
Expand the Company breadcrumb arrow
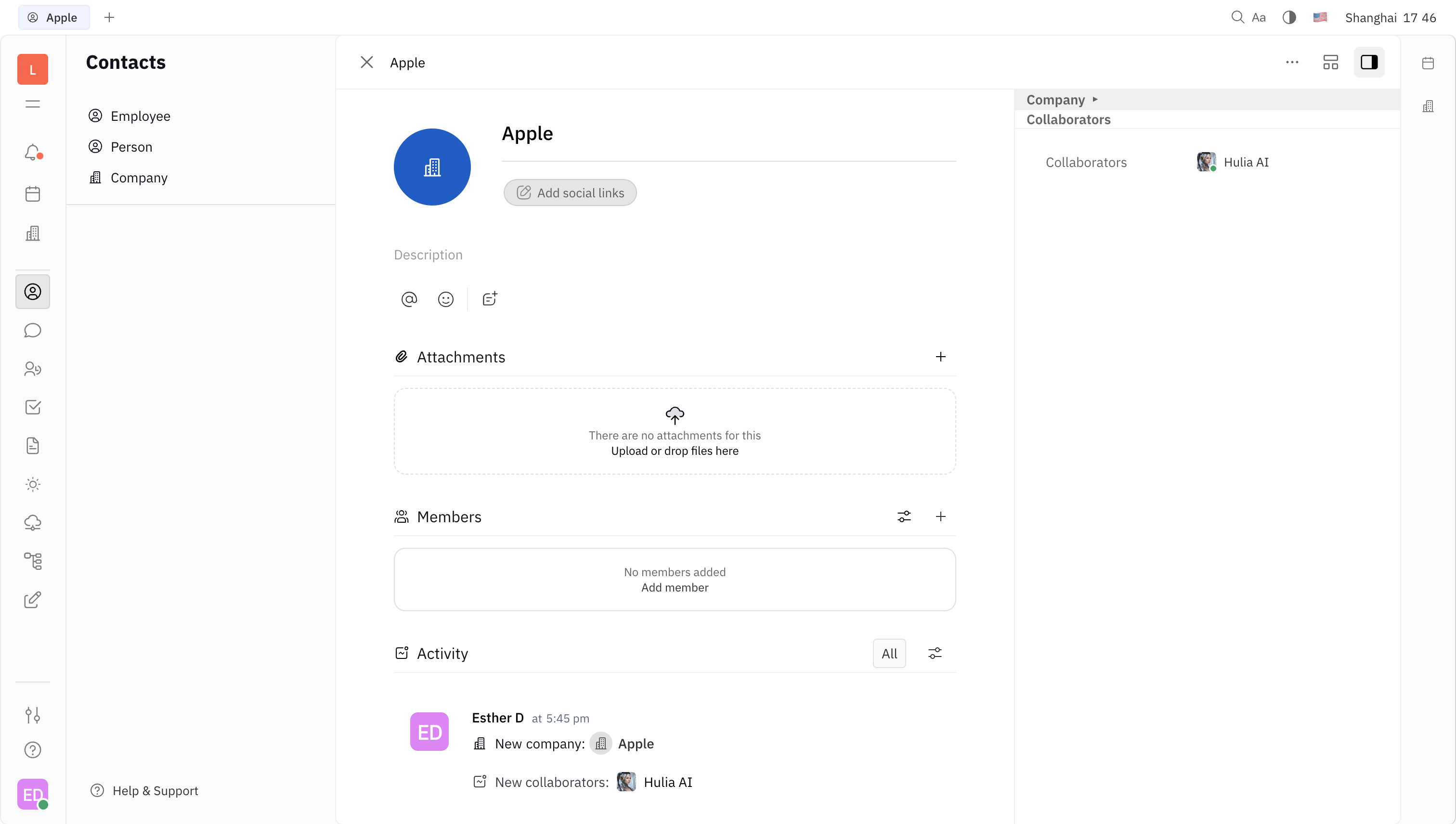pos(1095,100)
